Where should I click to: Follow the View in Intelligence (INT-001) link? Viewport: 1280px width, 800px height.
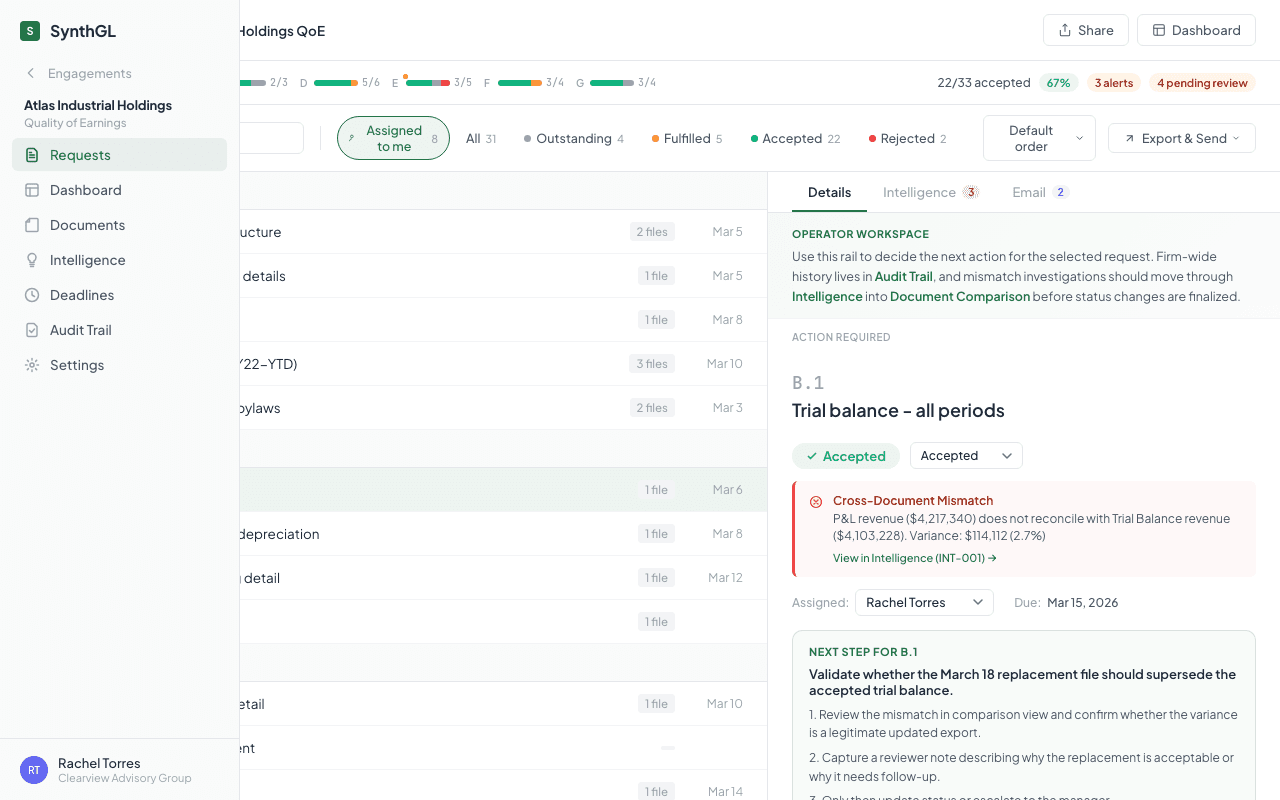(x=914, y=557)
